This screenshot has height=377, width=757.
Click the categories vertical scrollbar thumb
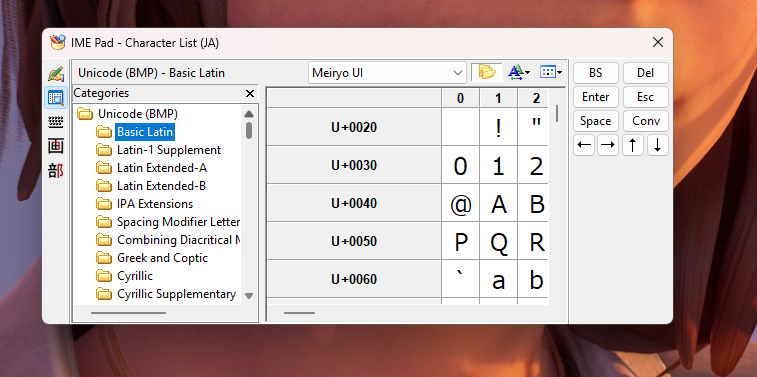[x=249, y=130]
